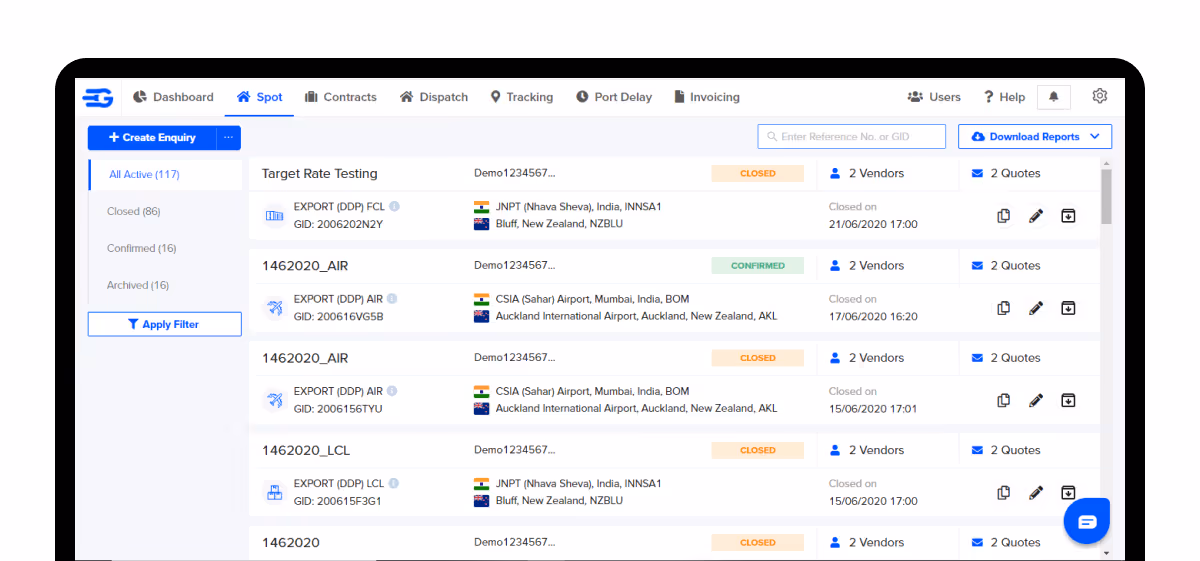
Task: Click the date 21/06/2020 17:00
Action: click(873, 224)
